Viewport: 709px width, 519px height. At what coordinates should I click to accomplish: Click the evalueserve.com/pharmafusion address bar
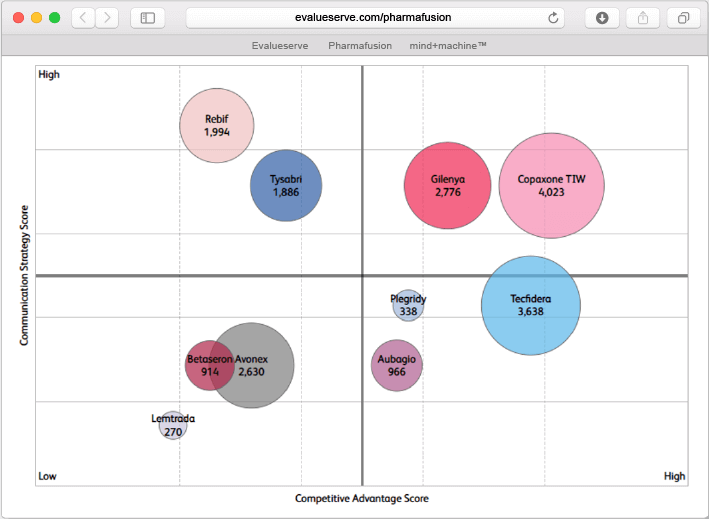pos(375,18)
